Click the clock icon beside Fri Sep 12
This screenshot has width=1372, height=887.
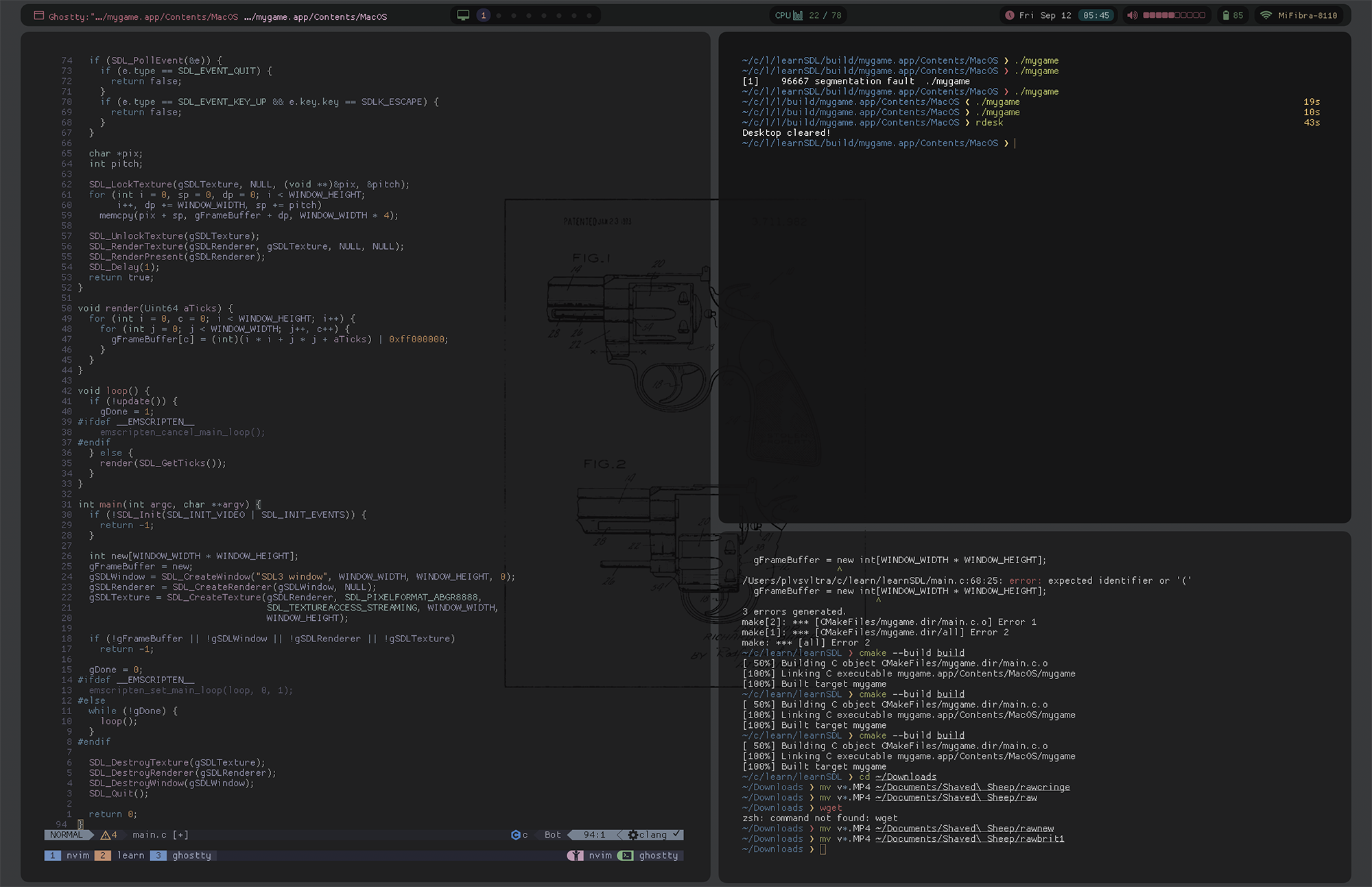(1009, 15)
